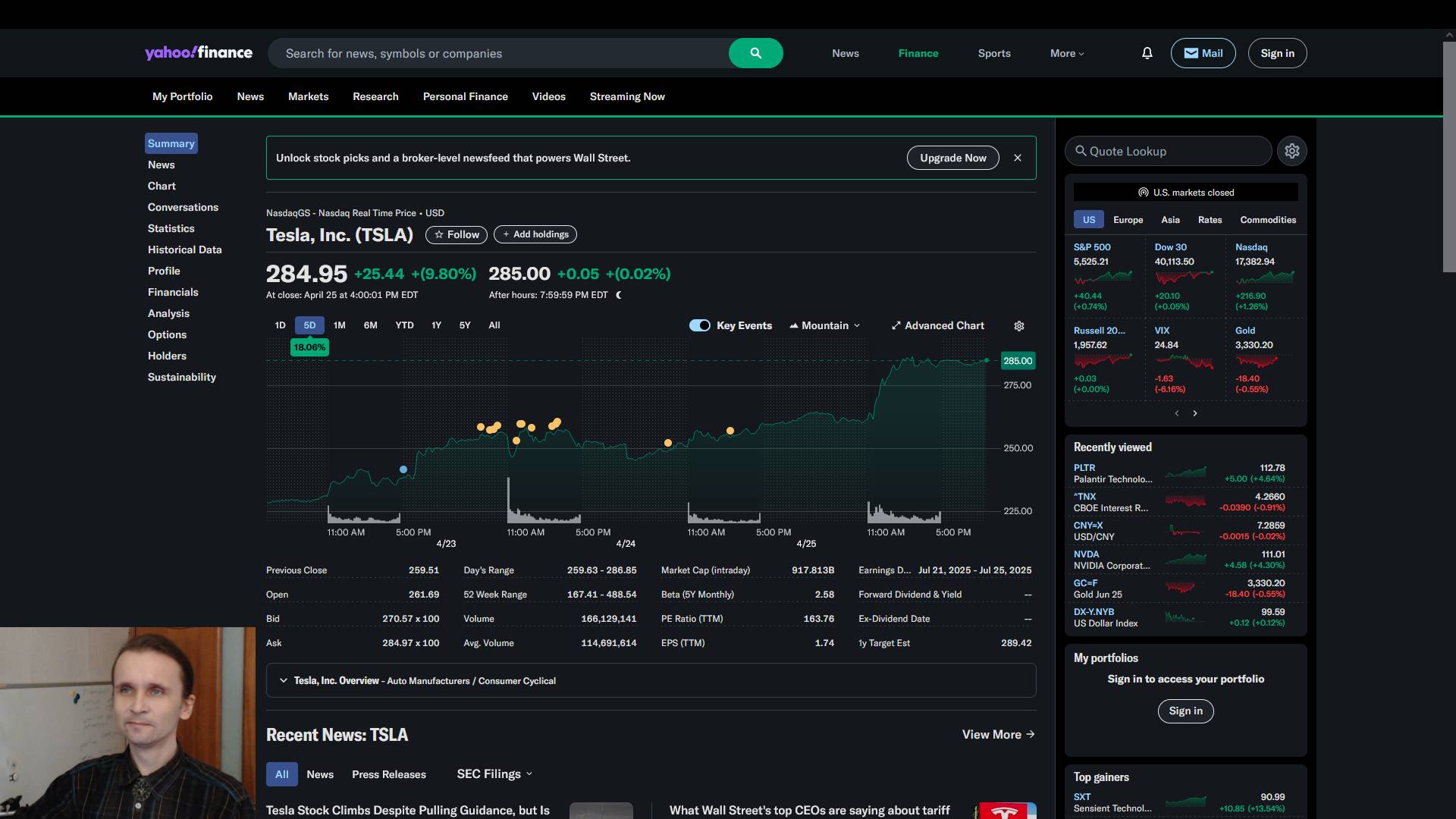Click the Mail envelope button
This screenshot has width=1456, height=819.
tap(1203, 53)
